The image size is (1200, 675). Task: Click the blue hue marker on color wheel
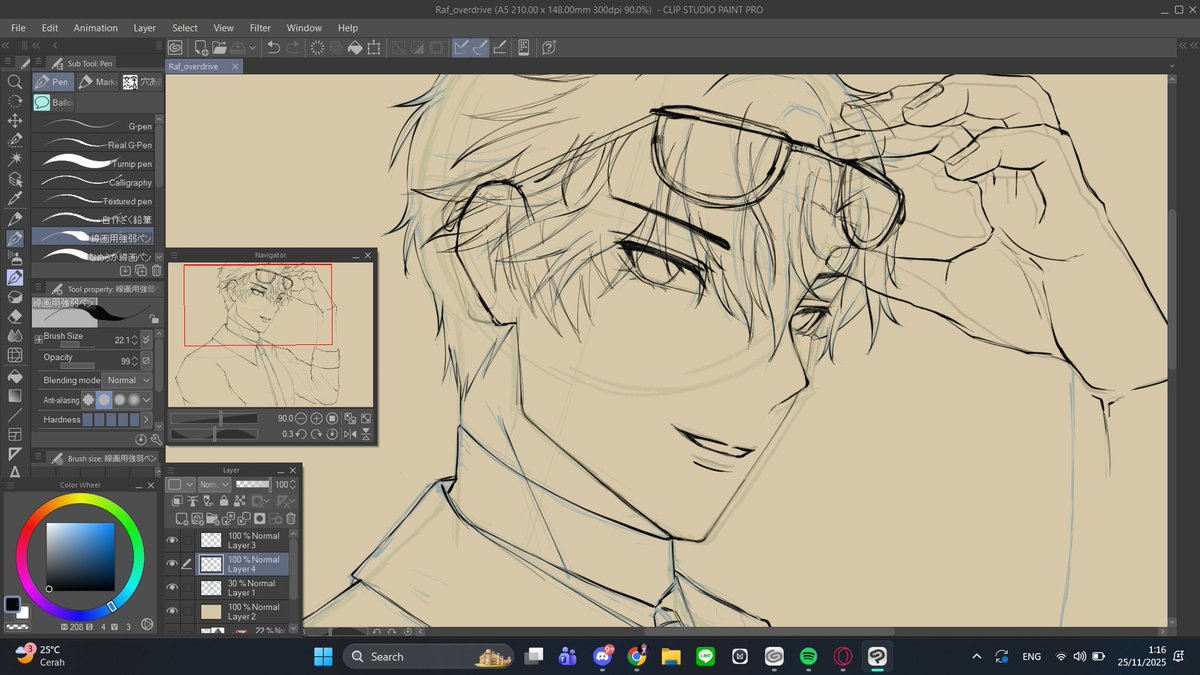(x=112, y=606)
